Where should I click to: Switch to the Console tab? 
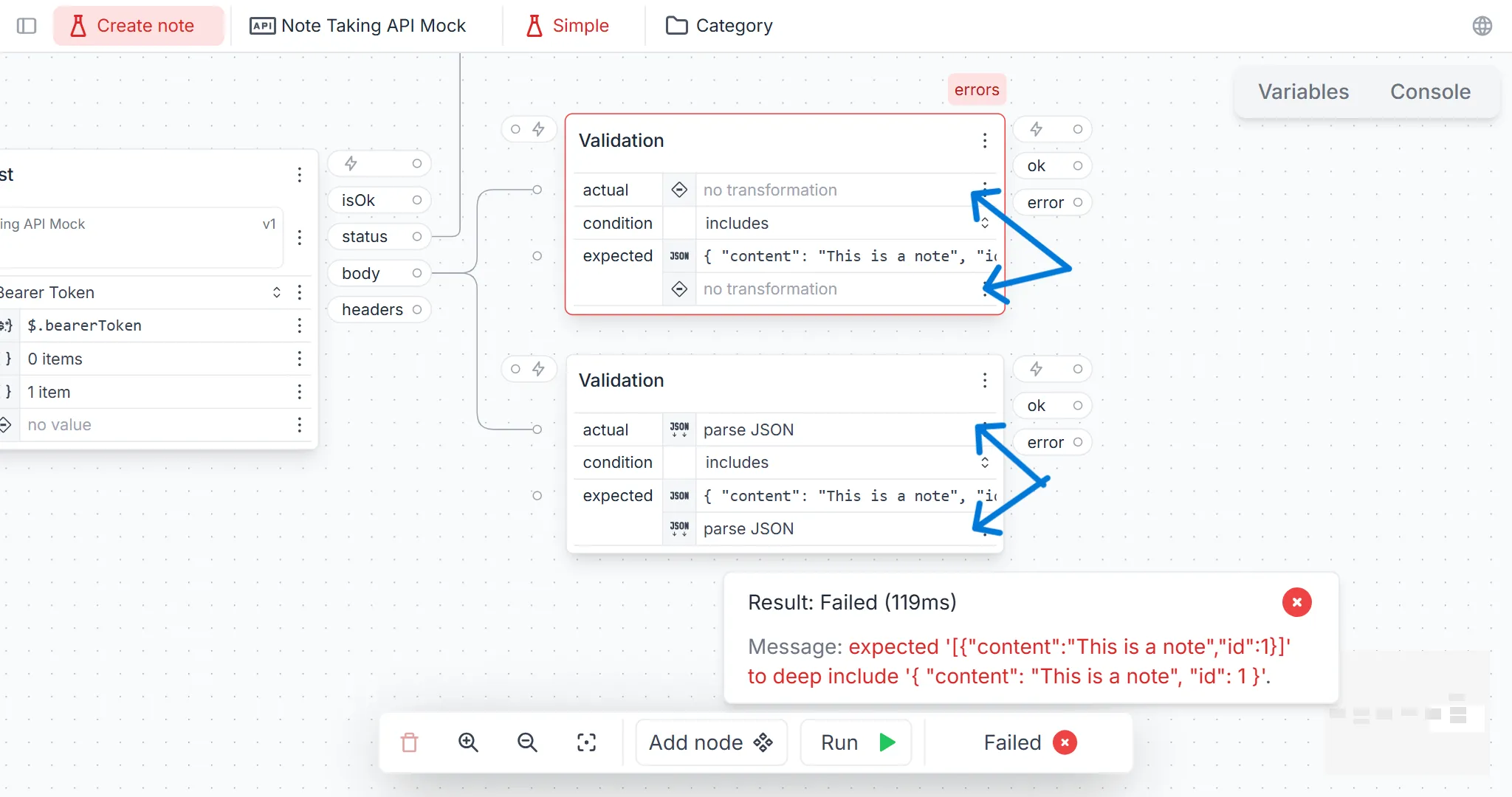(1430, 91)
